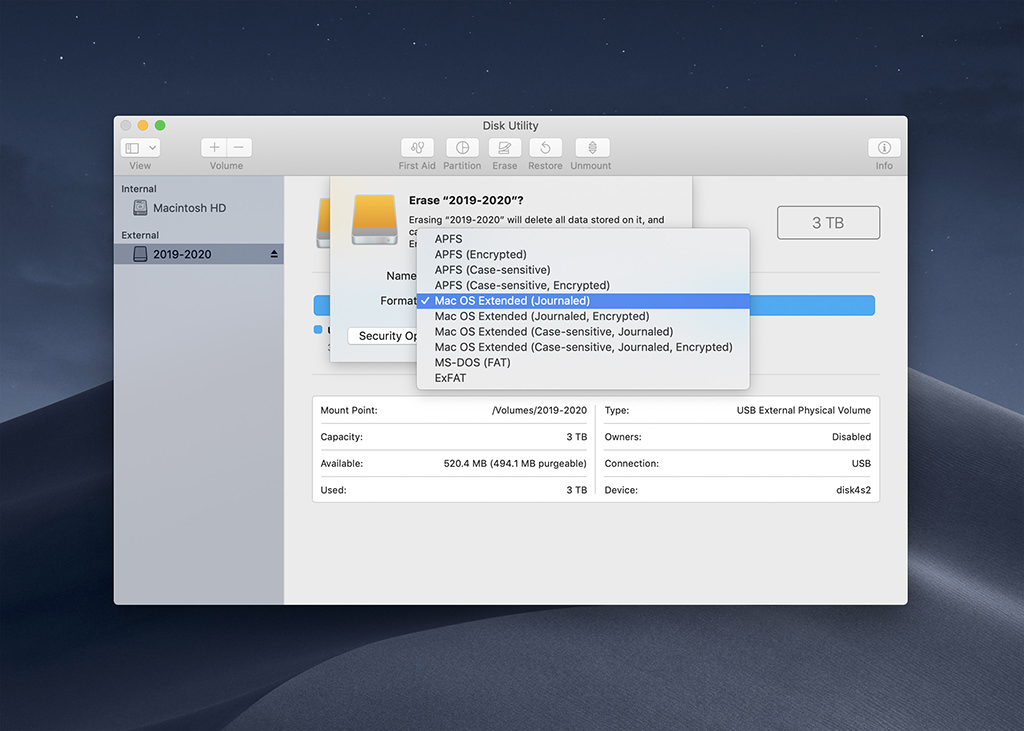This screenshot has width=1024, height=731.
Task: Click the Disk Utility window title
Action: click(x=510, y=125)
